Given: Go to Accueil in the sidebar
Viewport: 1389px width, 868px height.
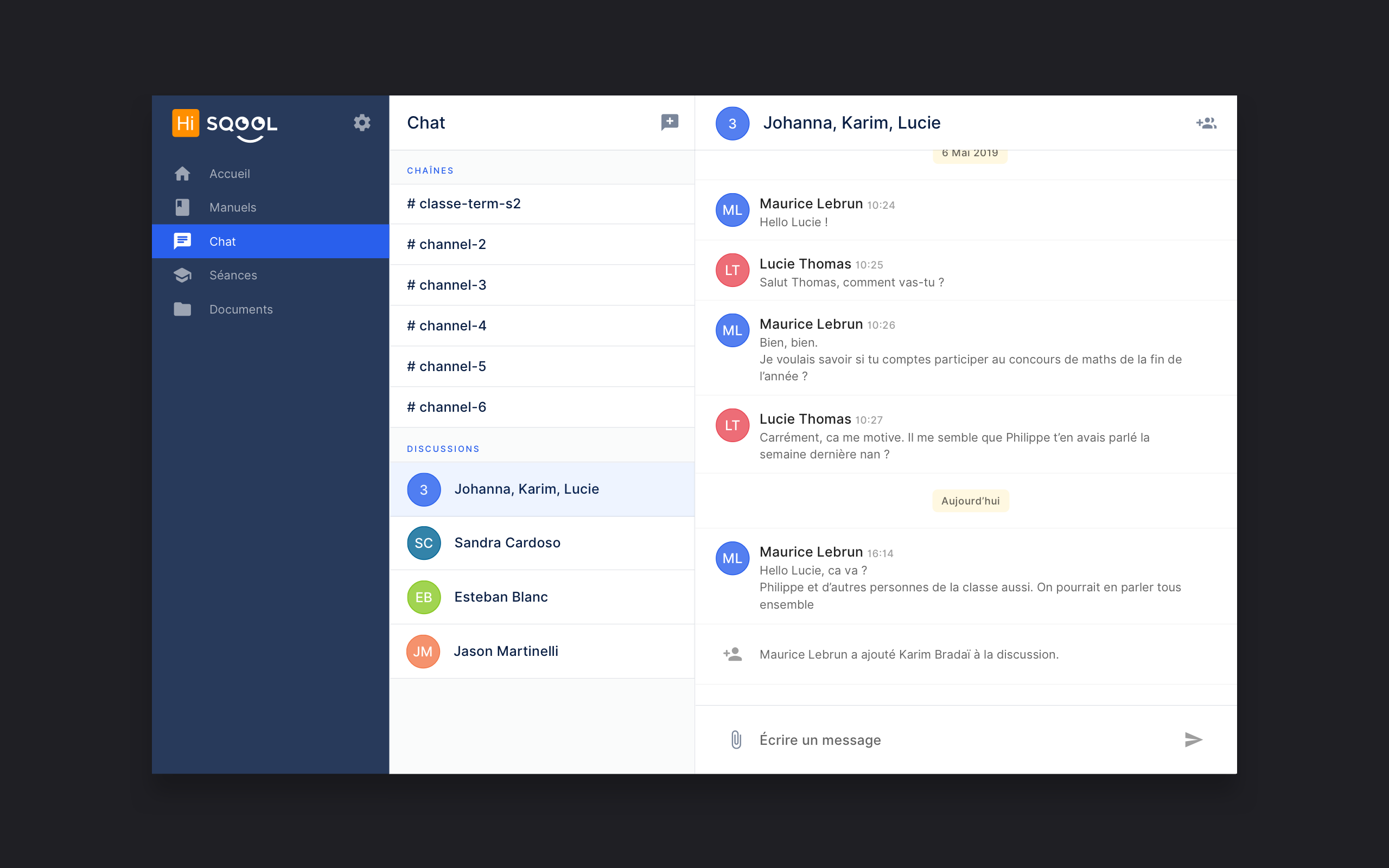Looking at the screenshot, I should coord(270,174).
